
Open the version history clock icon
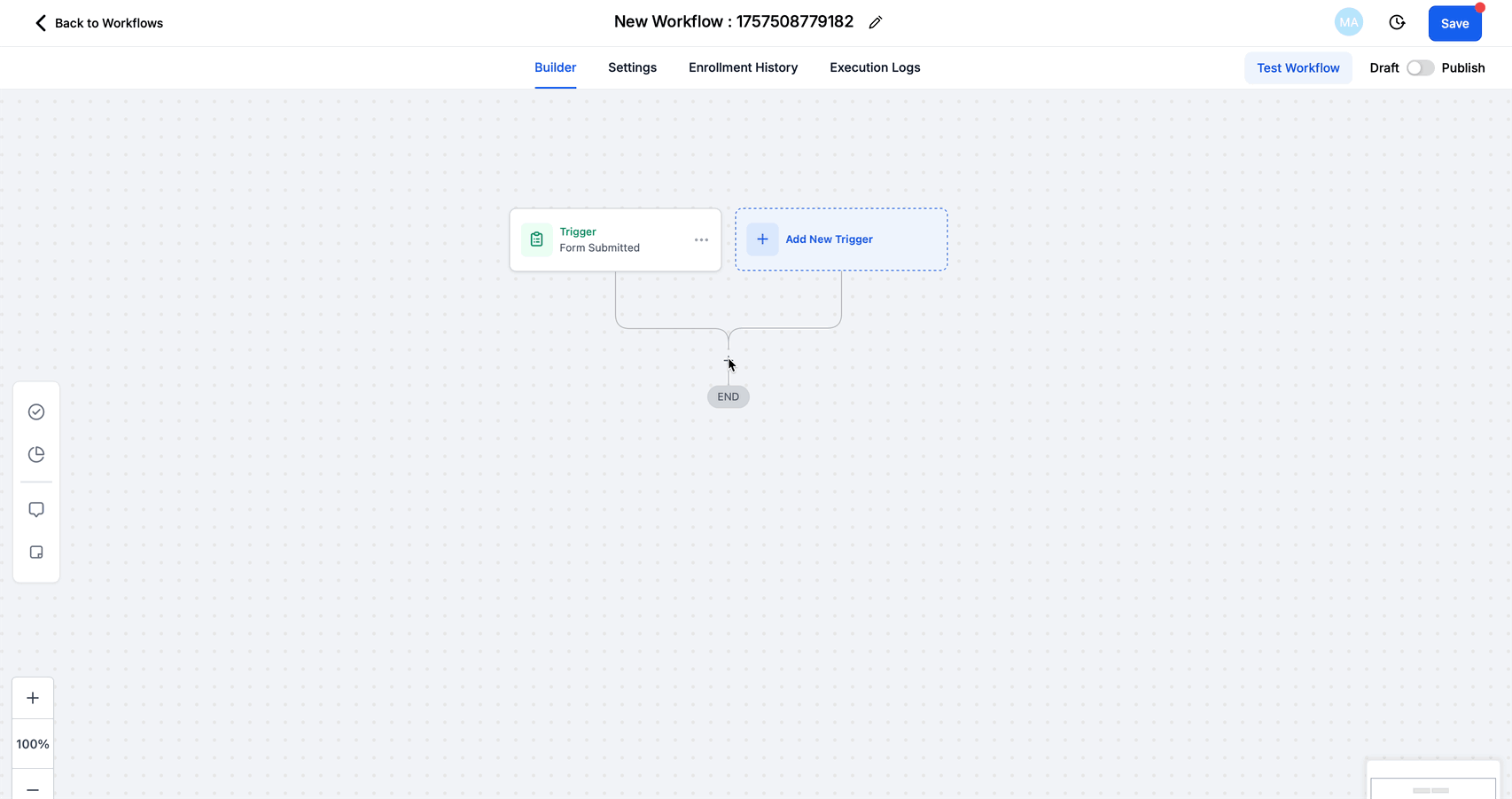click(x=1397, y=21)
